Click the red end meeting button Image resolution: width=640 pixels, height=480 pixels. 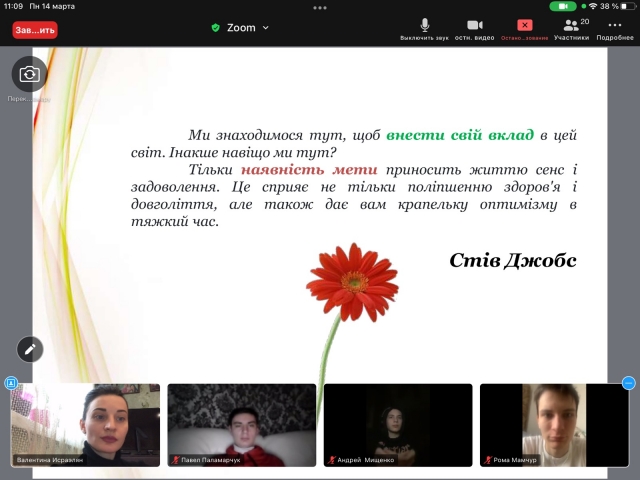pos(35,30)
